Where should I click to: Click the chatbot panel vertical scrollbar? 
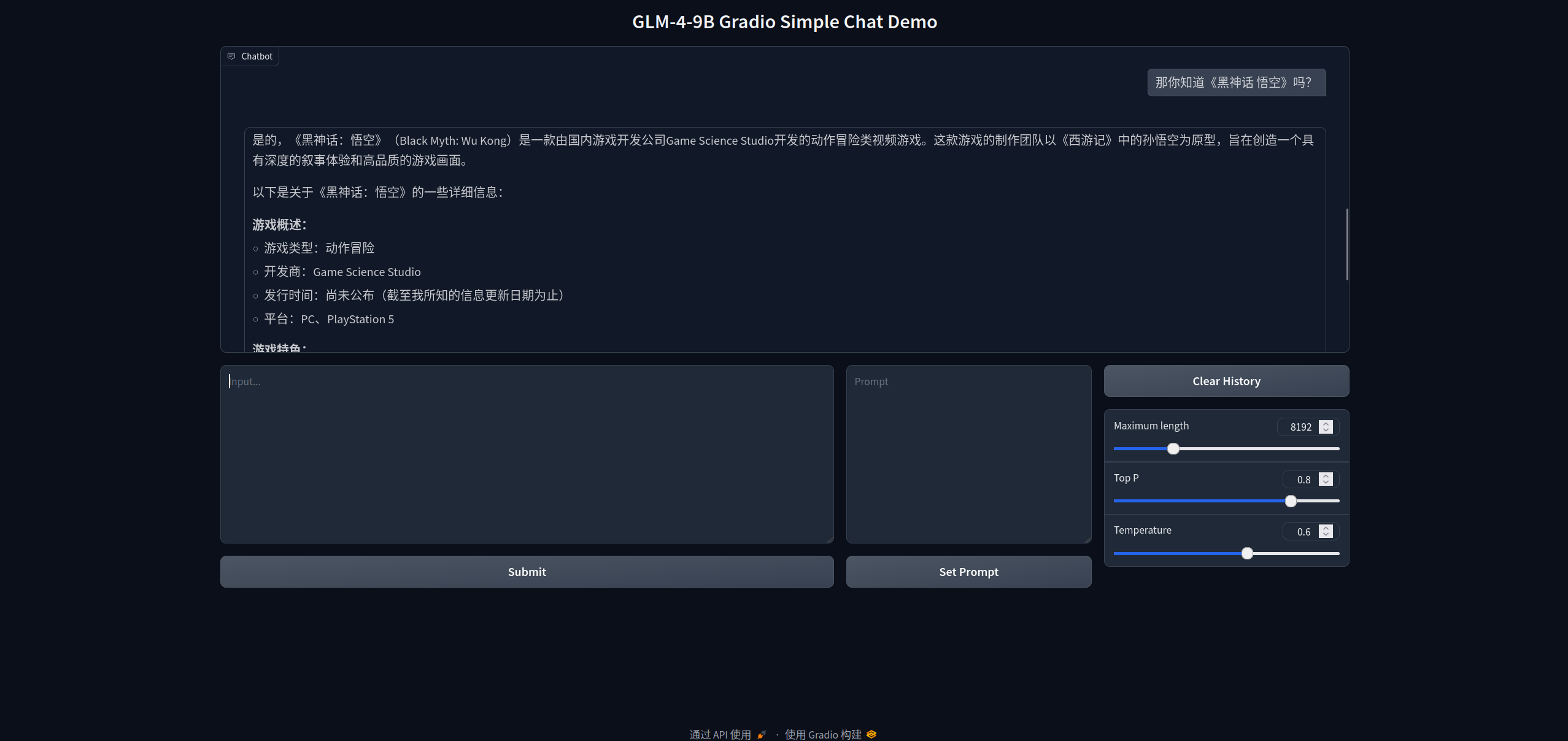coord(1347,244)
